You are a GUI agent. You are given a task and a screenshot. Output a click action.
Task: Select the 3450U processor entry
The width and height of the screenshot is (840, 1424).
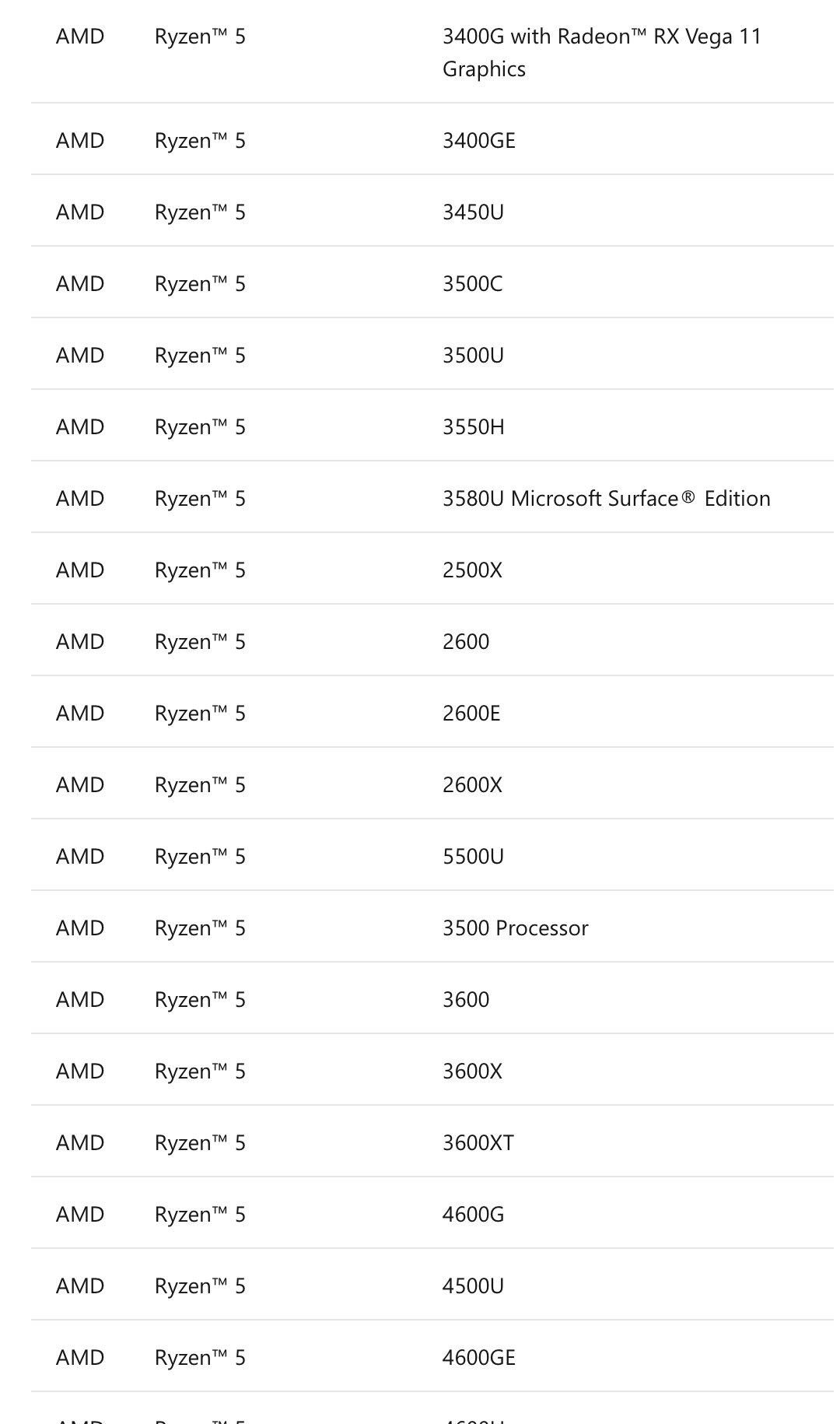473,212
